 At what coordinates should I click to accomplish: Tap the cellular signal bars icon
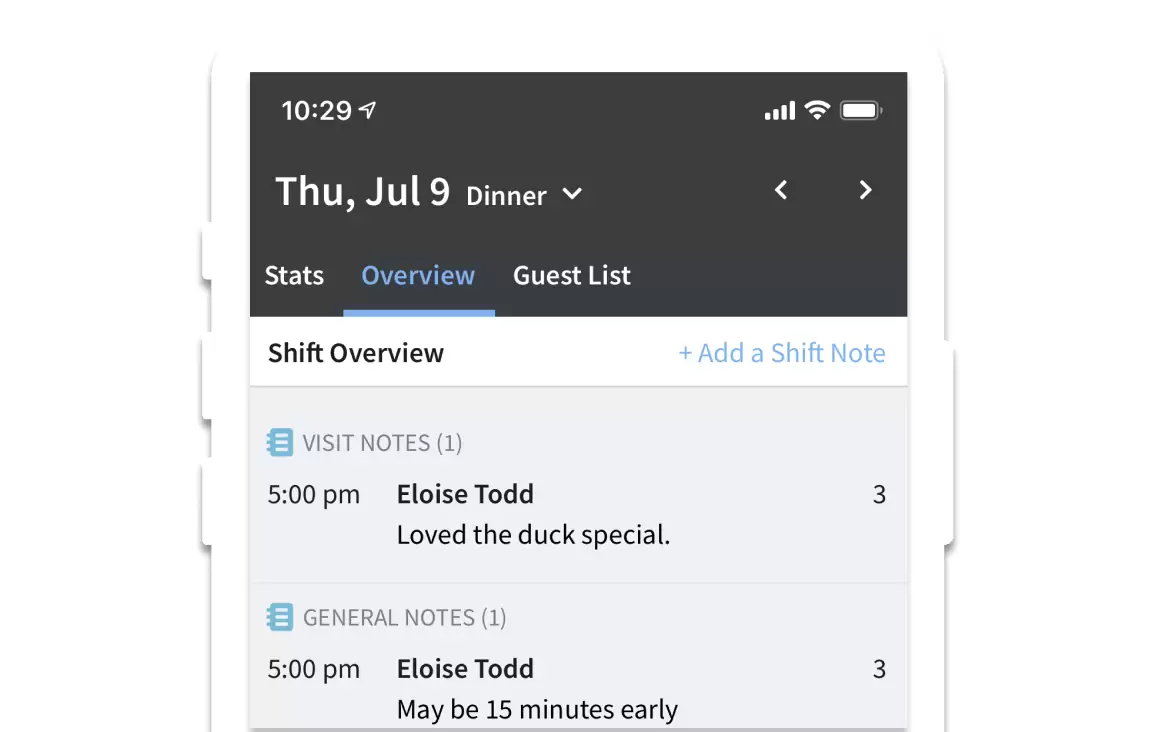(x=779, y=110)
